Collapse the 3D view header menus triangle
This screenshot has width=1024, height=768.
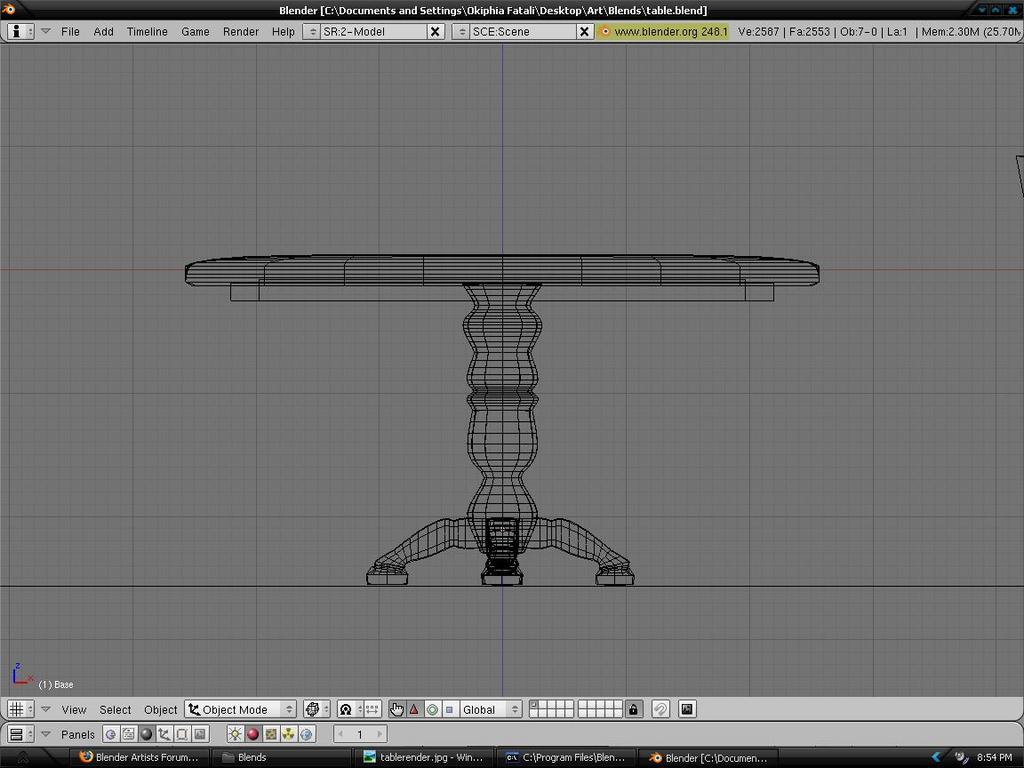[x=46, y=709]
